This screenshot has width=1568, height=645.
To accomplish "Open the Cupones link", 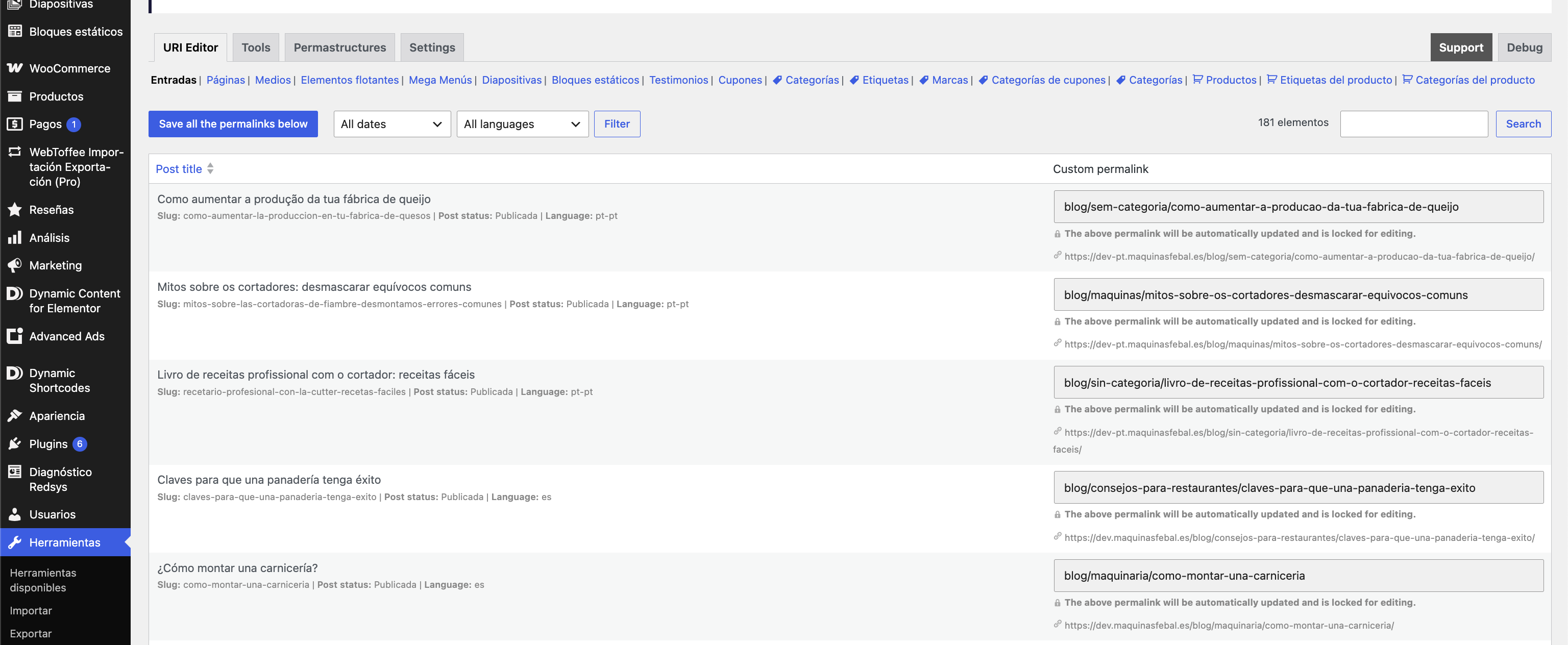I will click(x=740, y=80).
